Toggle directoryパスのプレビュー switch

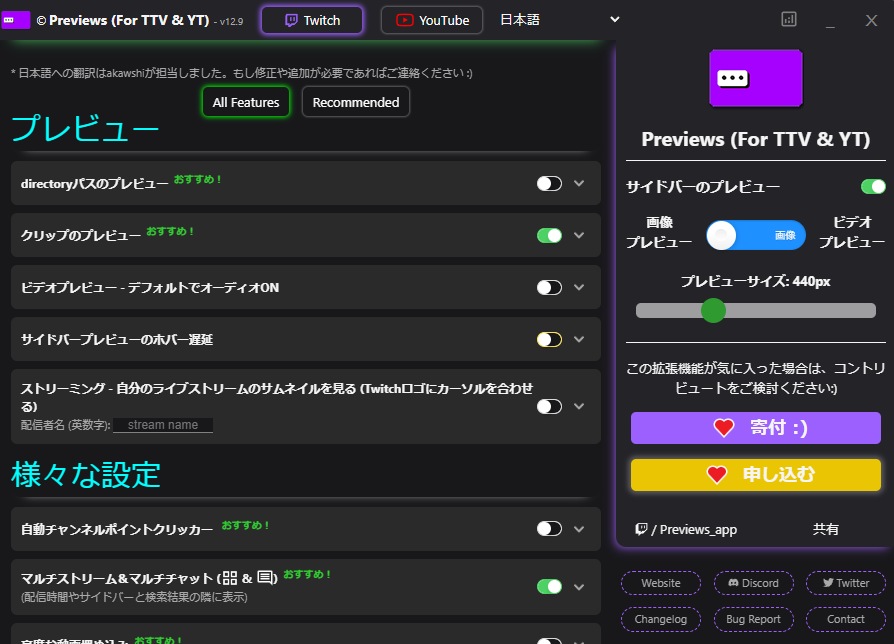click(549, 184)
